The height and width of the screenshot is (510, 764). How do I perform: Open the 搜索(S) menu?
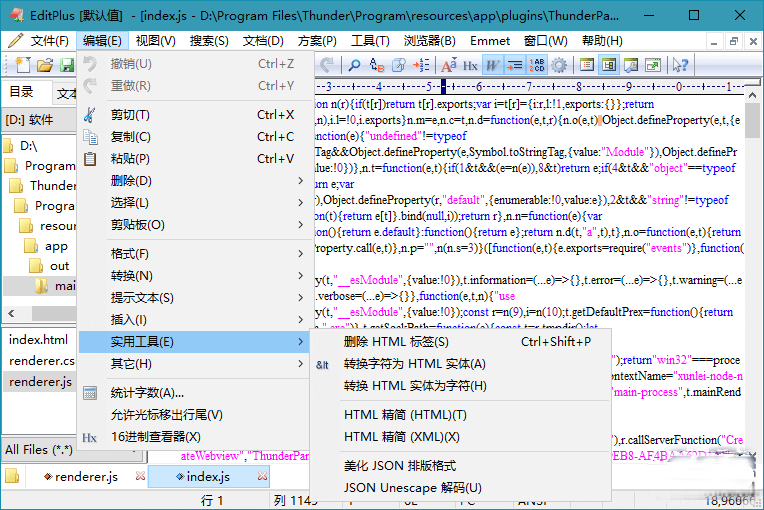point(209,41)
